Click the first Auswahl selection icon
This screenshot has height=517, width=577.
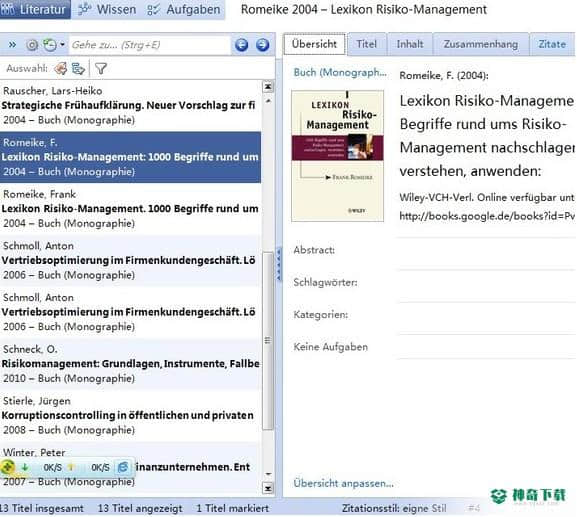click(61, 68)
